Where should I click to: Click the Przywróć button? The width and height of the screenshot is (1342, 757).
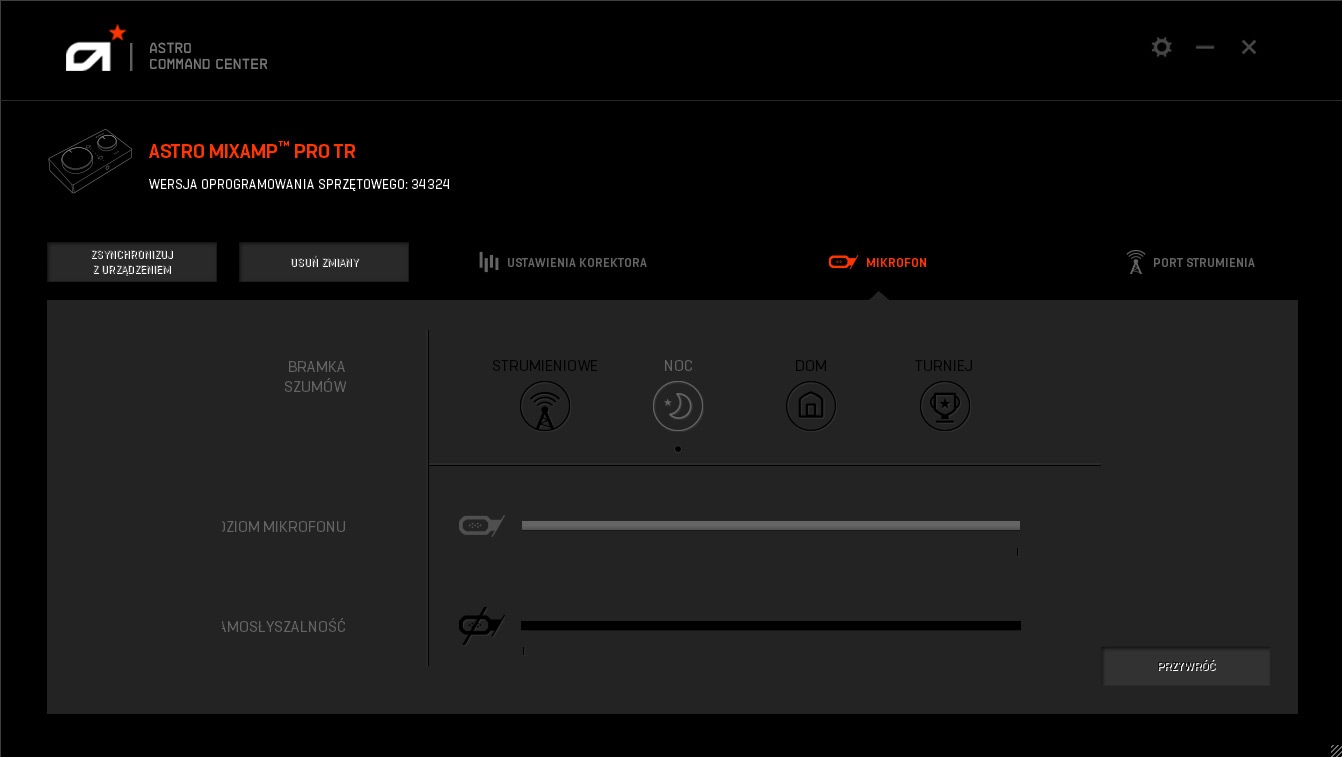coord(1186,666)
